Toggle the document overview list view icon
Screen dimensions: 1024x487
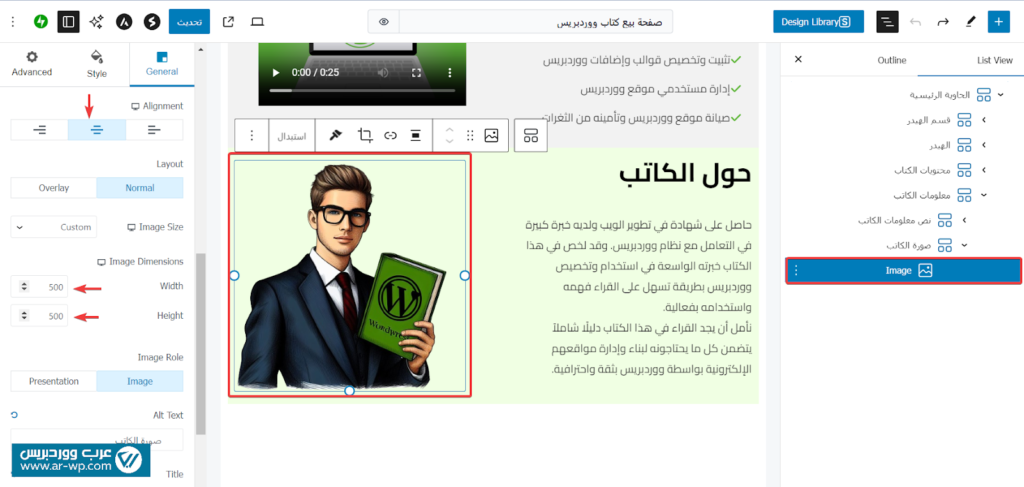coord(888,22)
